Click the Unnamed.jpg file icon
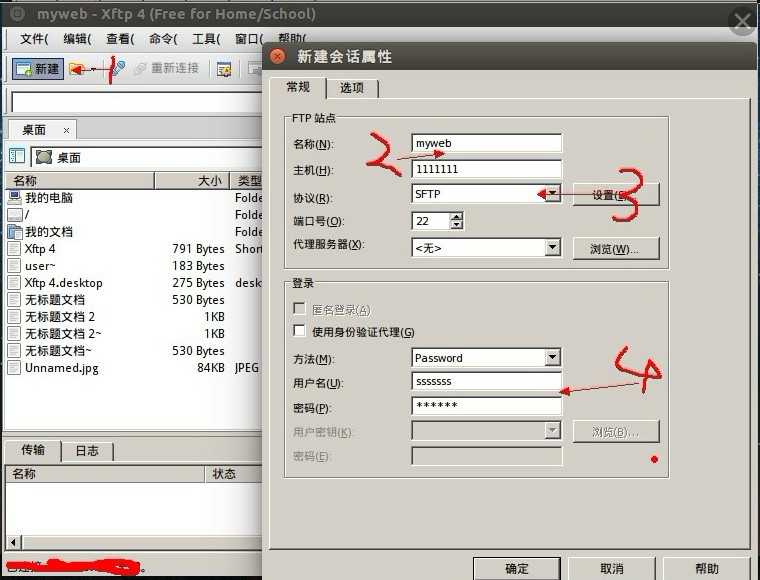 click(x=14, y=367)
